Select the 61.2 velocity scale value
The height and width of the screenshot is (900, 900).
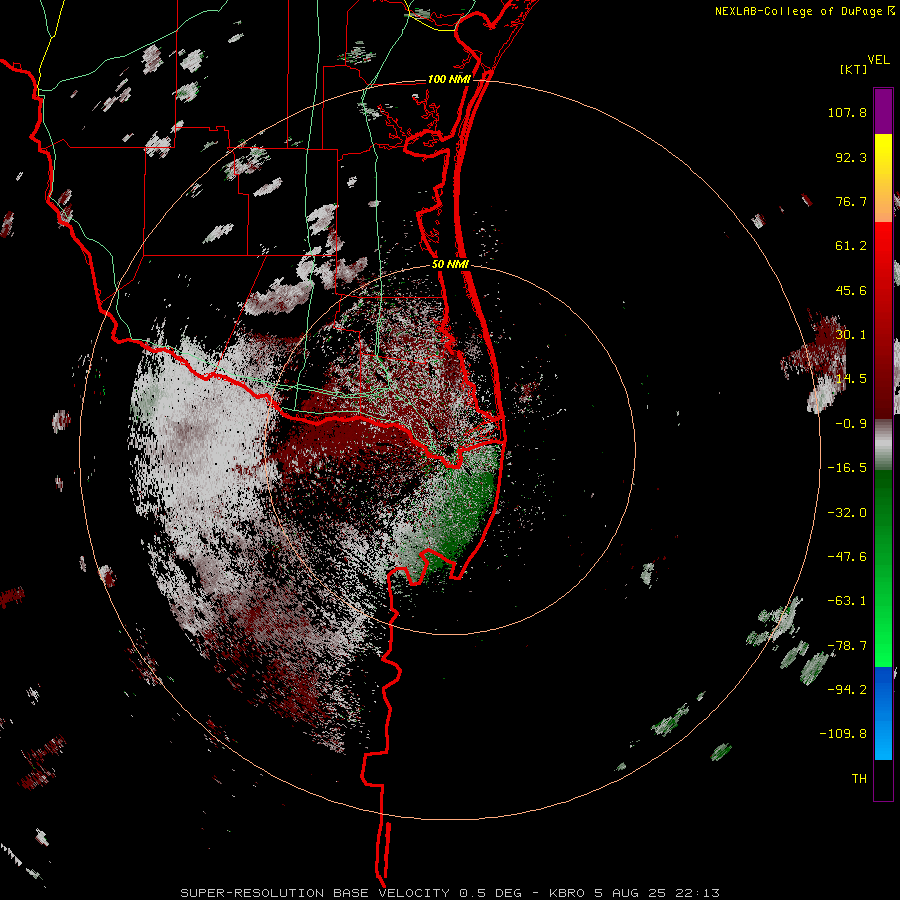click(x=851, y=246)
